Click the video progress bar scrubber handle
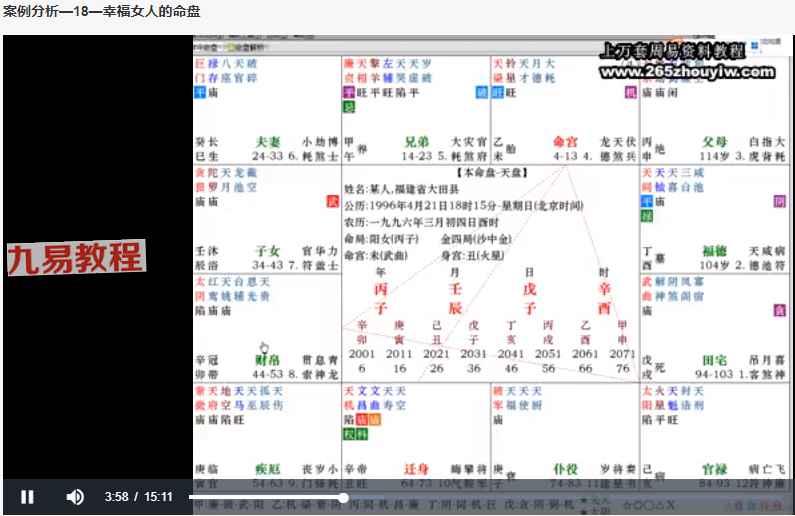Screen dimensions: 795x516 [x=343, y=497]
